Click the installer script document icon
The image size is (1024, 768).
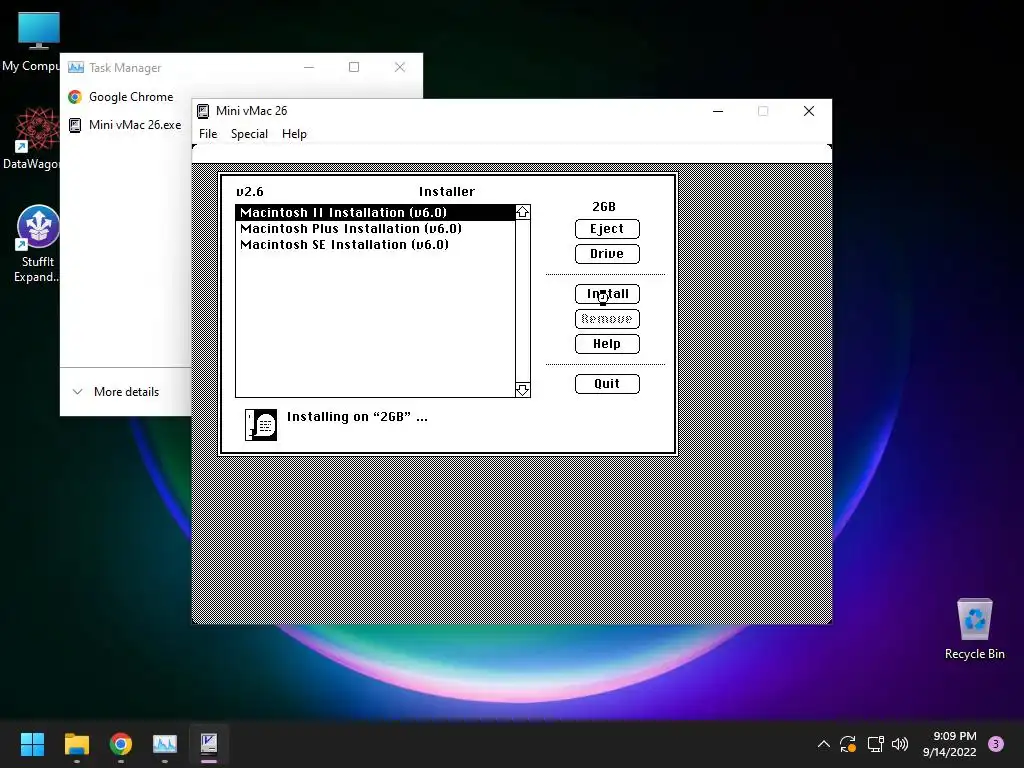[x=261, y=424]
